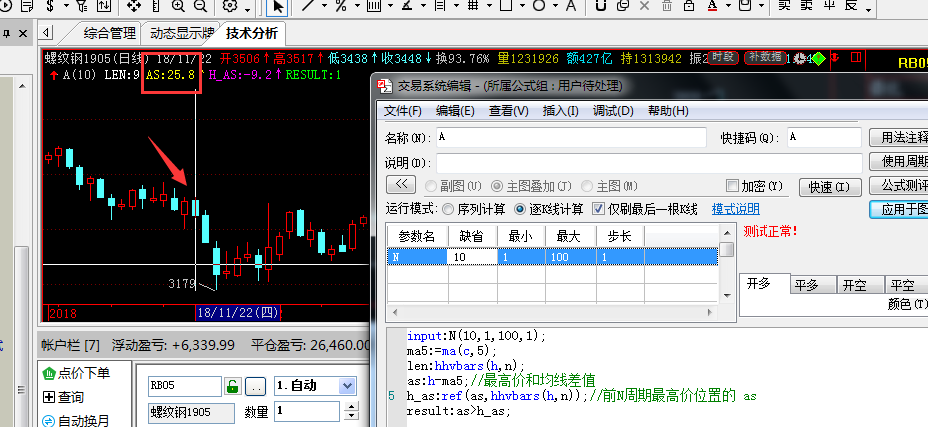
Task: Open dropdown arrow next to dollar icon
Action: [66, 7]
